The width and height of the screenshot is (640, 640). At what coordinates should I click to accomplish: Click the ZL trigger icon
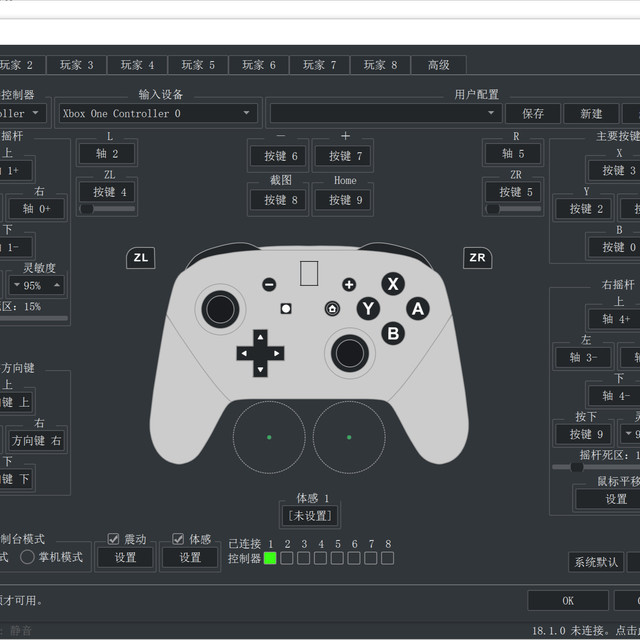pyautogui.click(x=141, y=258)
